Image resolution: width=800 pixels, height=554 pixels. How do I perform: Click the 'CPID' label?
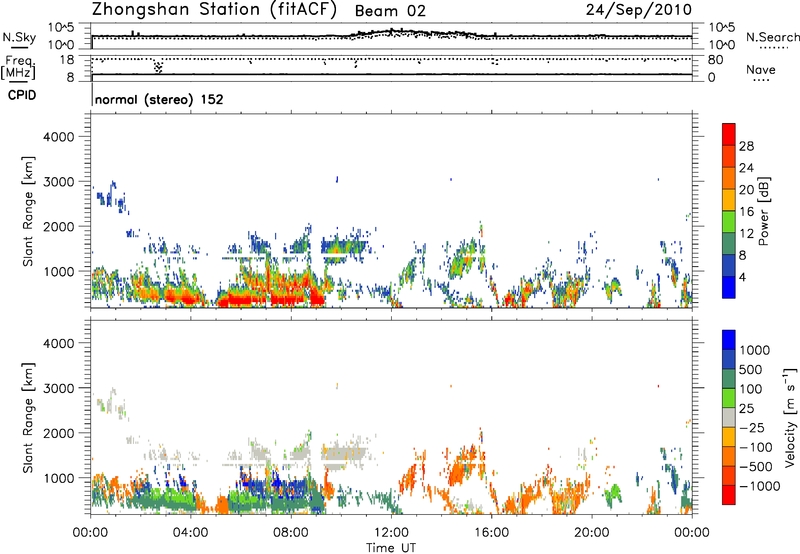22,95
